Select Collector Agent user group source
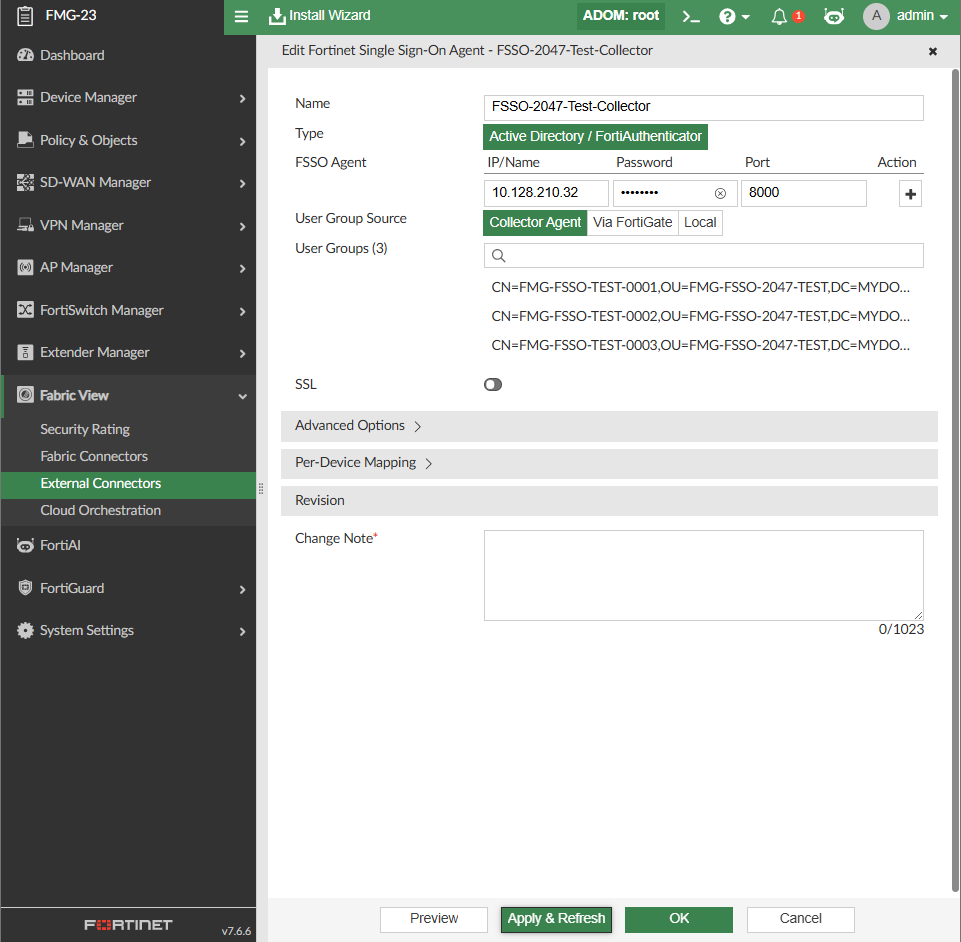Image resolution: width=961 pixels, height=942 pixels. coord(534,222)
